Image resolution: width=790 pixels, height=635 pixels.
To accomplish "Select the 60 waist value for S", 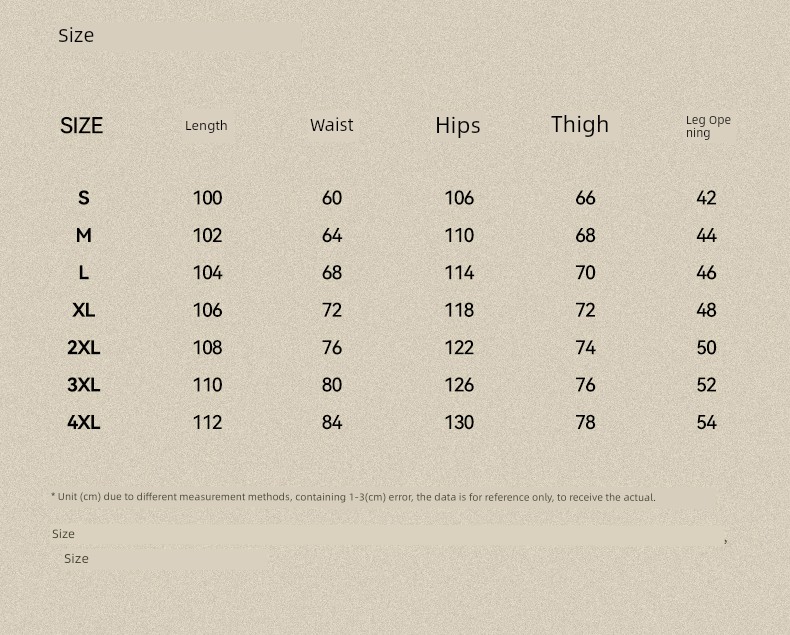I will (332, 198).
